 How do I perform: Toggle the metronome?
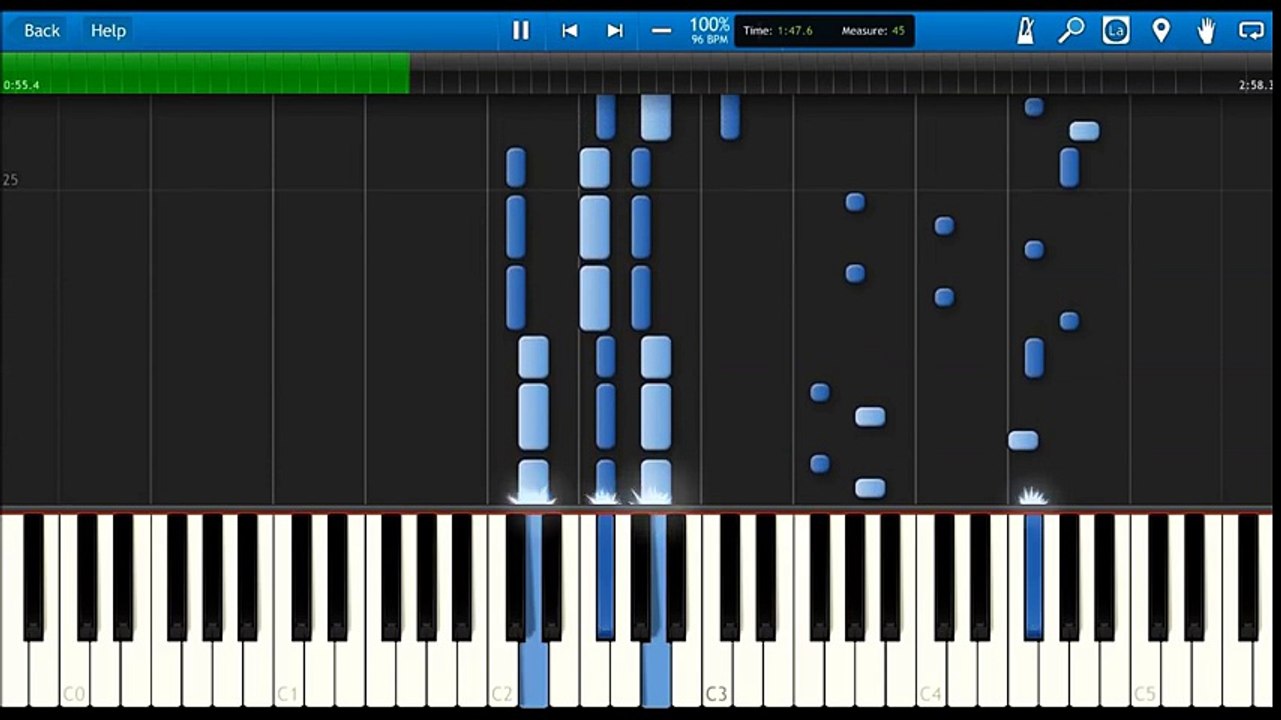click(x=1025, y=30)
